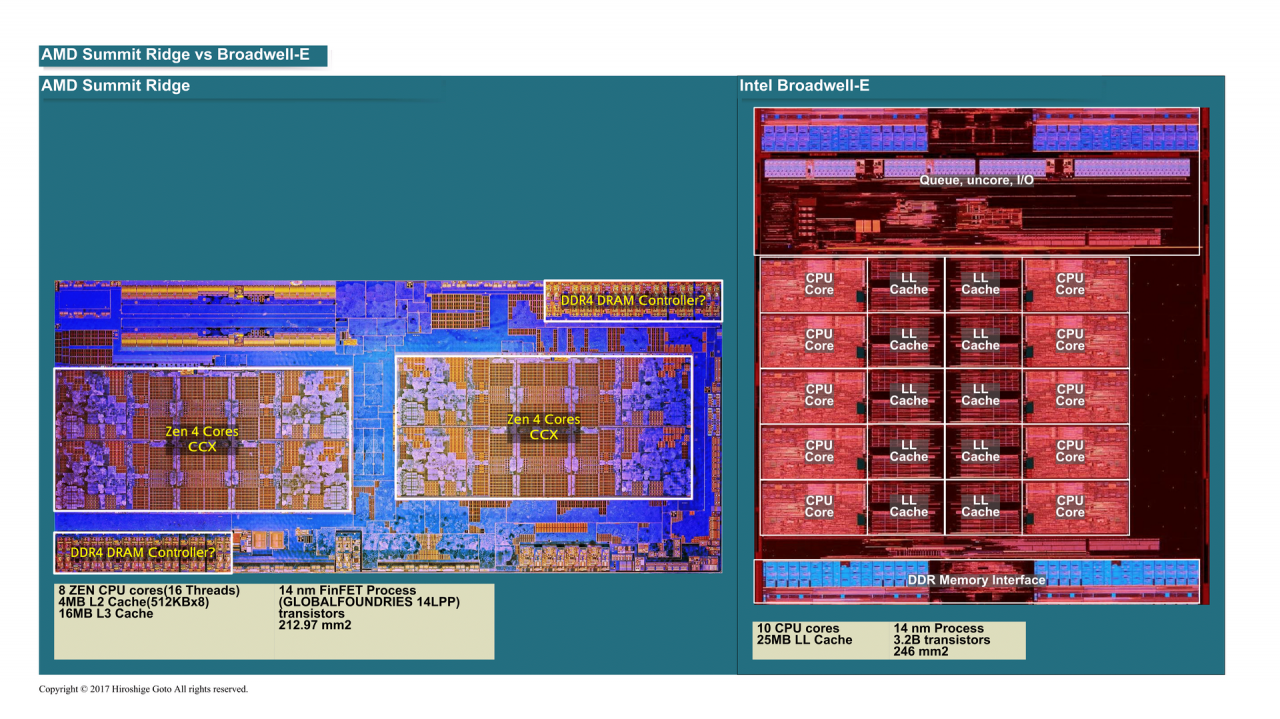Click the "Zen 4 Cores CCX" label on the right CCX
This screenshot has width=1280, height=719.
[x=544, y=427]
